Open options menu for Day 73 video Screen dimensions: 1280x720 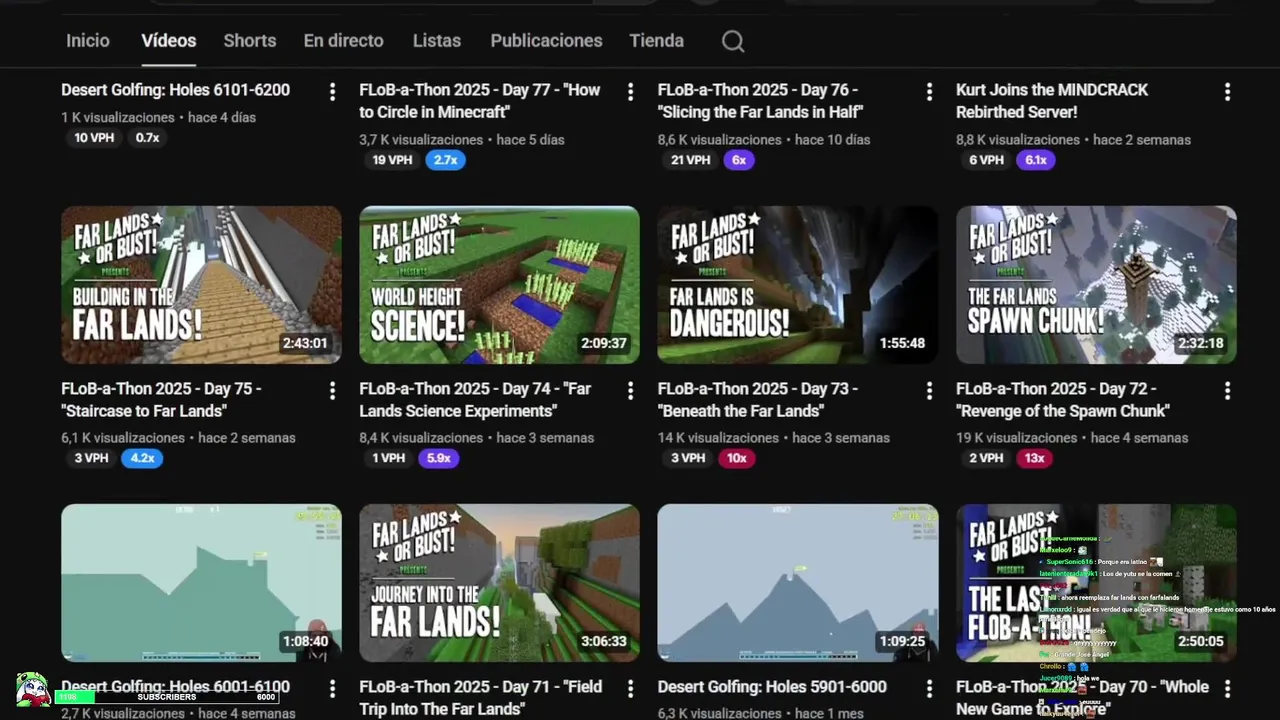(929, 391)
